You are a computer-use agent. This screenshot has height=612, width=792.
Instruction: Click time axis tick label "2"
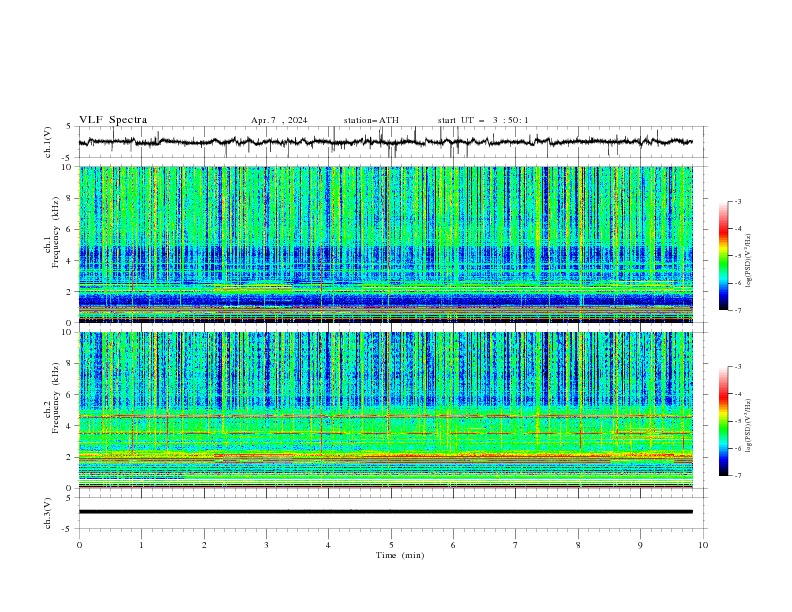[x=204, y=545]
